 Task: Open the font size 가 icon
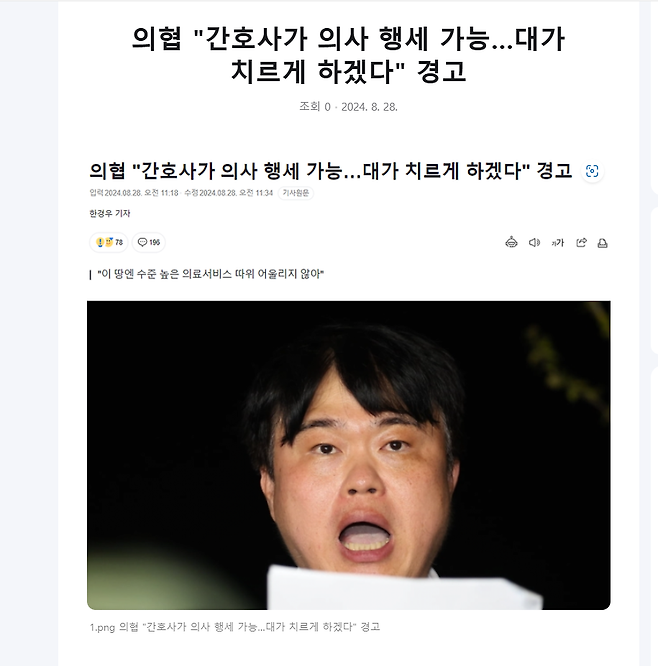[557, 243]
